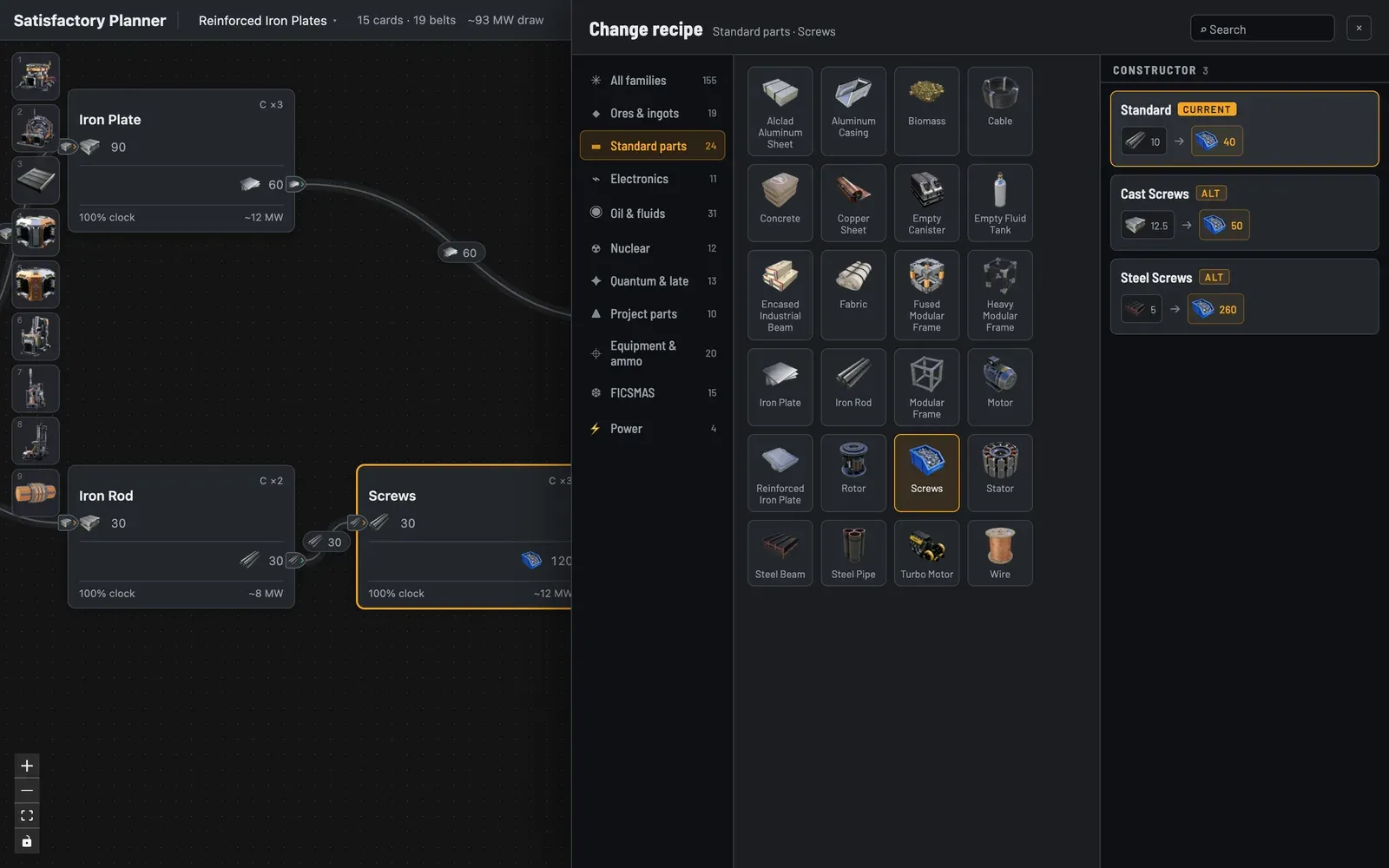Viewport: 1389px width, 868px height.
Task: Select the Fabric item tile
Action: click(853, 295)
